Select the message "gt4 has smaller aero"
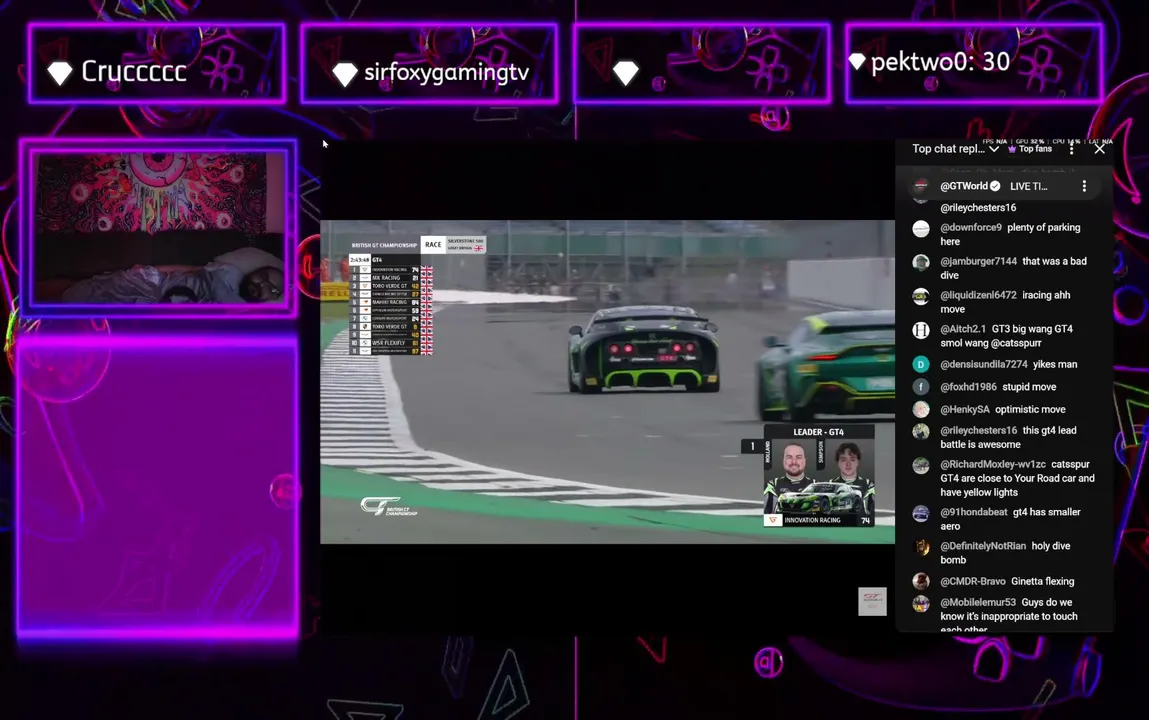Viewport: 1149px width, 720px height. coord(1011,519)
